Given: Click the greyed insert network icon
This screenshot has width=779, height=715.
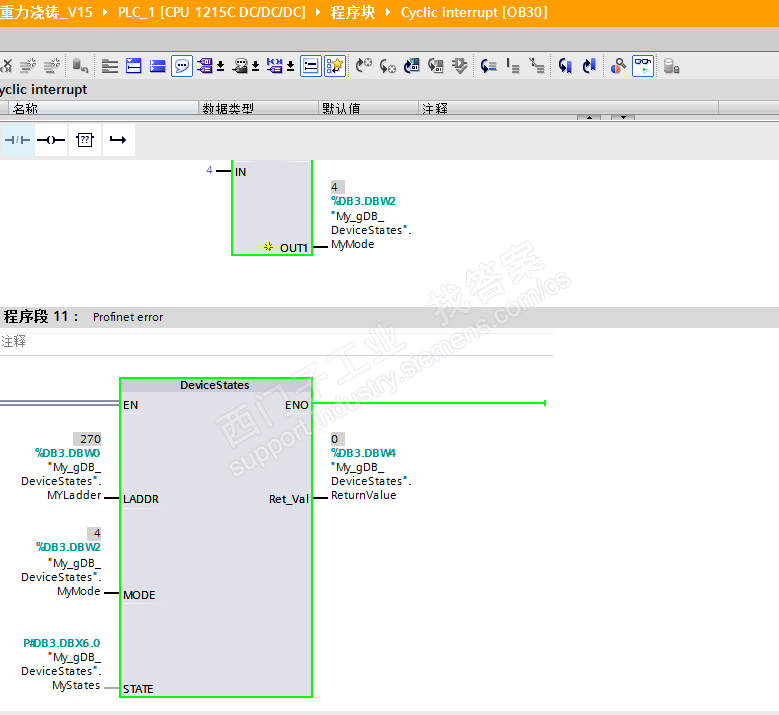Looking at the screenshot, I should point(28,66).
